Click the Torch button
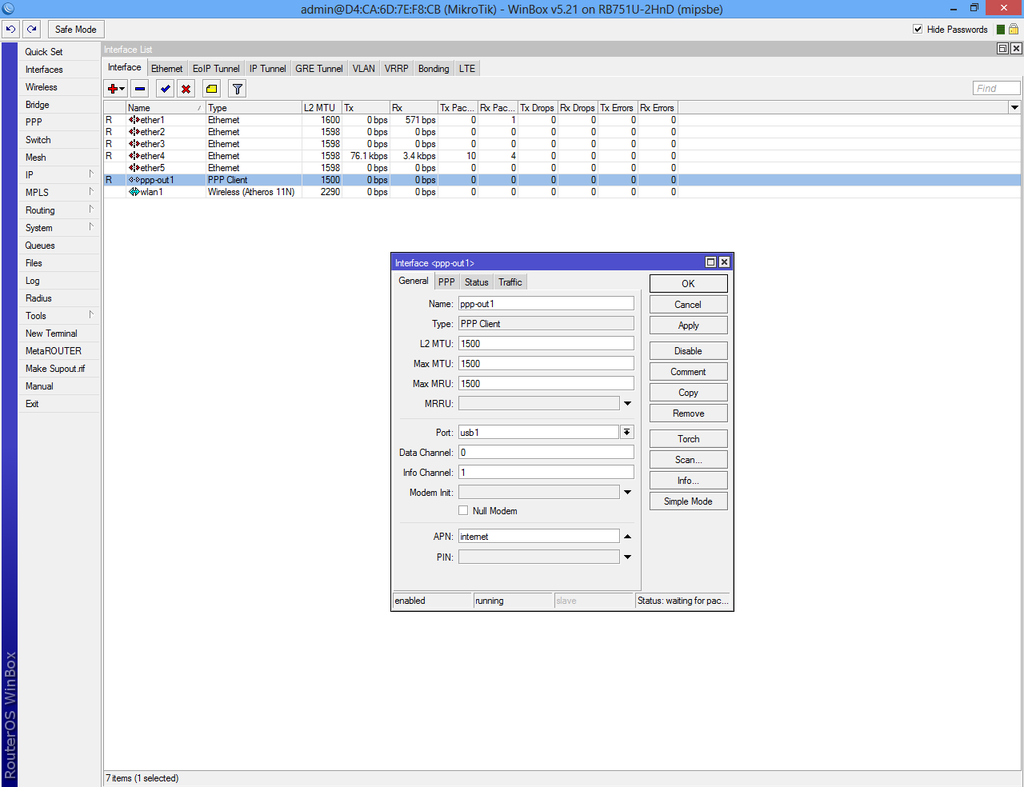 coord(687,438)
